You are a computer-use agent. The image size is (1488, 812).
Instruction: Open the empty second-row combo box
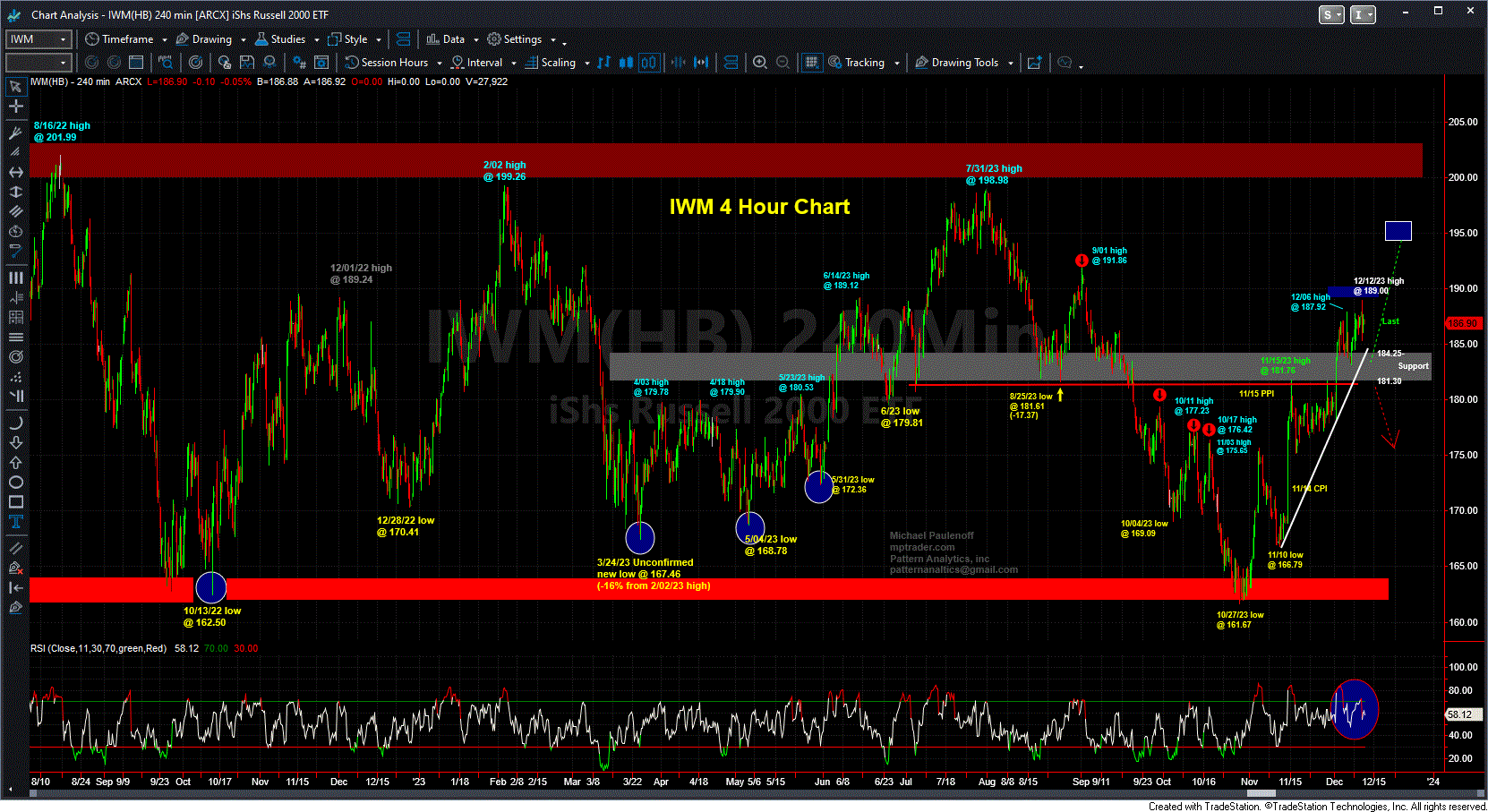click(x=38, y=62)
